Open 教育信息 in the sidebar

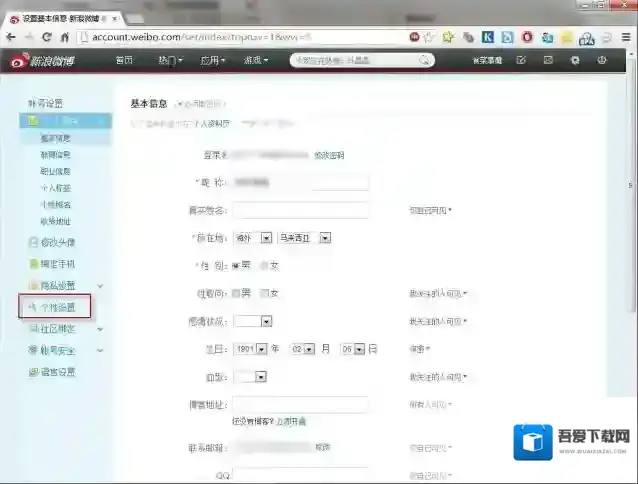tap(55, 155)
